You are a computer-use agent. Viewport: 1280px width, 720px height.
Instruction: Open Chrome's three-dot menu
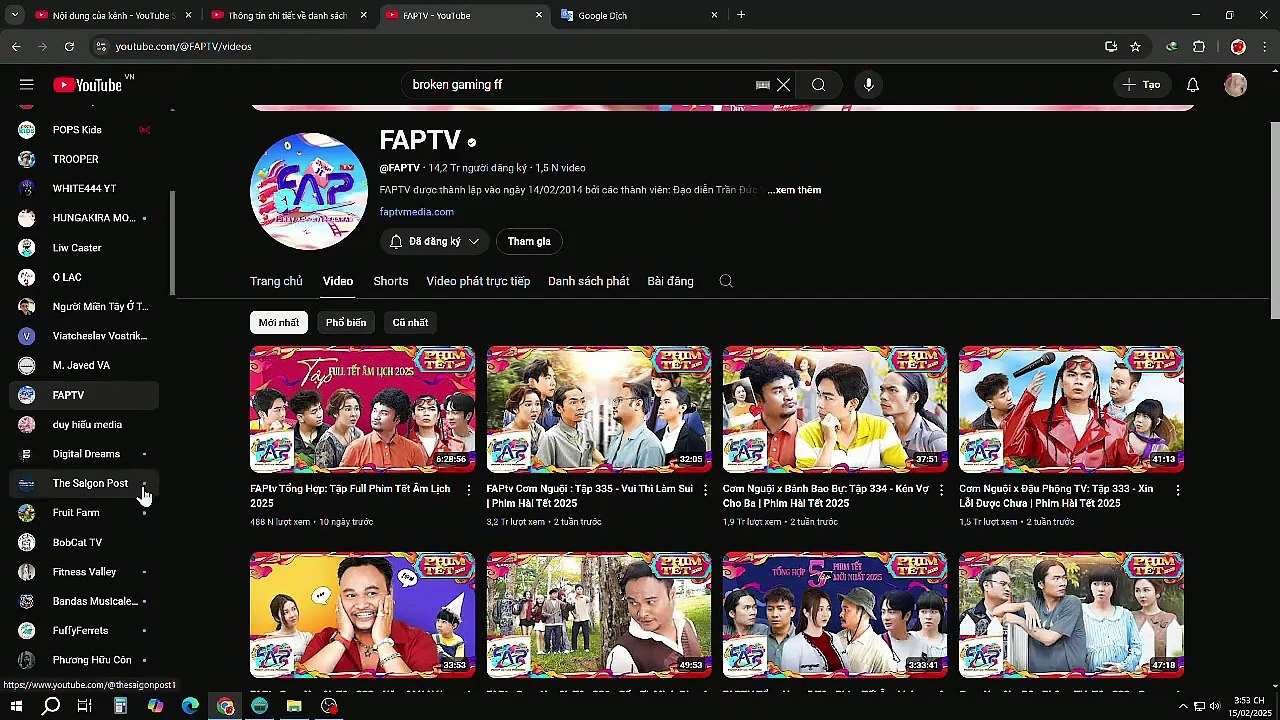coord(1265,46)
